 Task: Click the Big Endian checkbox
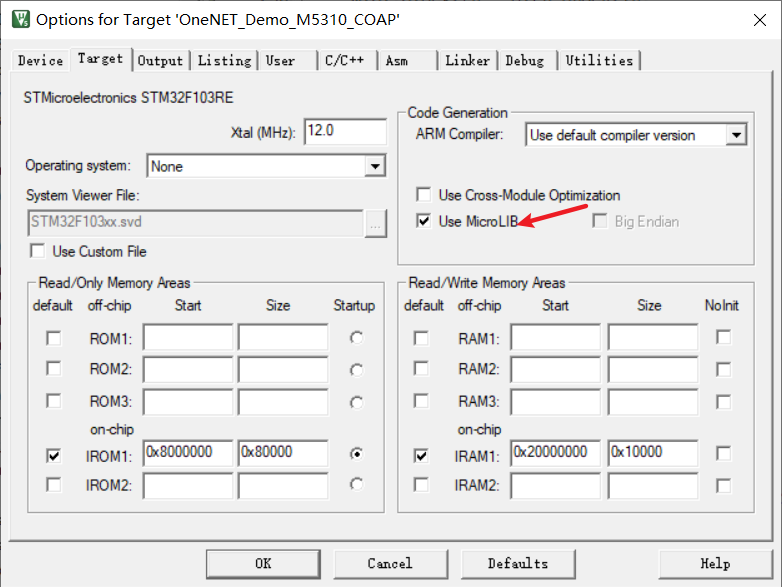600,221
